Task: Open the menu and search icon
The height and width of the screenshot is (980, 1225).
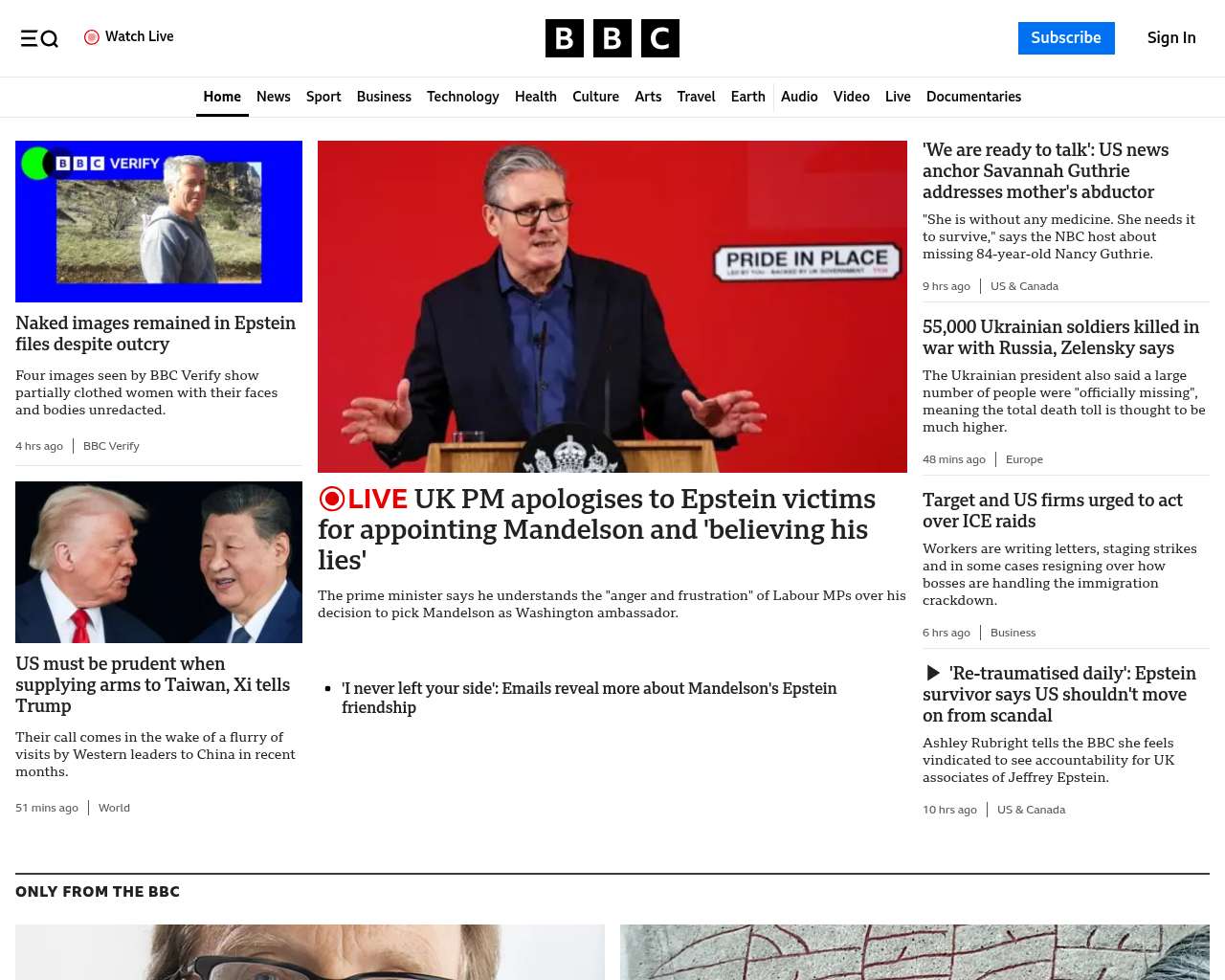Action: (39, 38)
